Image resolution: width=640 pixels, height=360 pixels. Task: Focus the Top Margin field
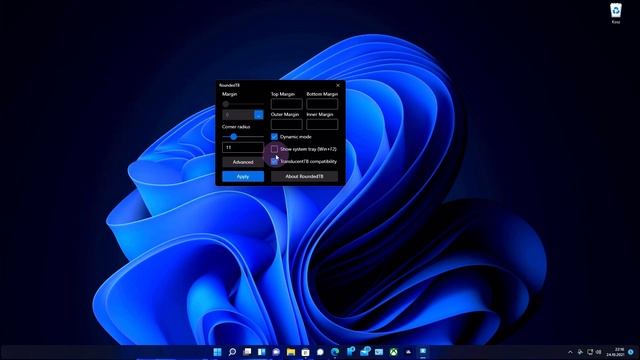(287, 104)
